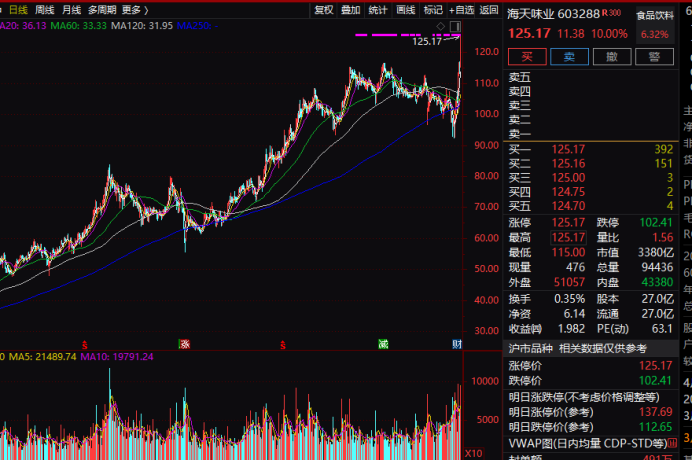Click 买四 bid price 124.75
Viewport: 693px width, 461px height.
(x=568, y=192)
